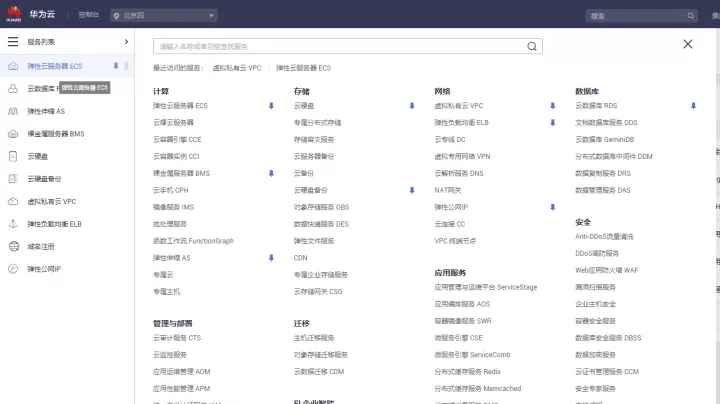Image resolution: width=720 pixels, height=404 pixels.
Task: Click the elastic public IP icon in sidebar
Action: click(13, 269)
